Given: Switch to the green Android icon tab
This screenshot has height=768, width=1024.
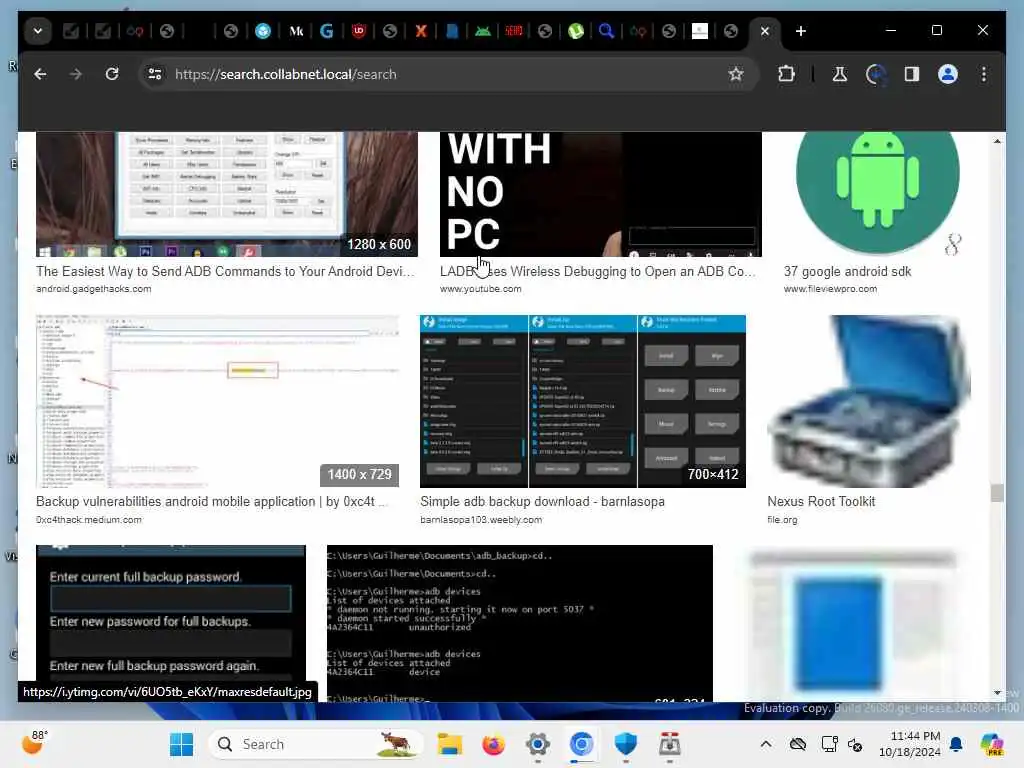Looking at the screenshot, I should tap(483, 31).
